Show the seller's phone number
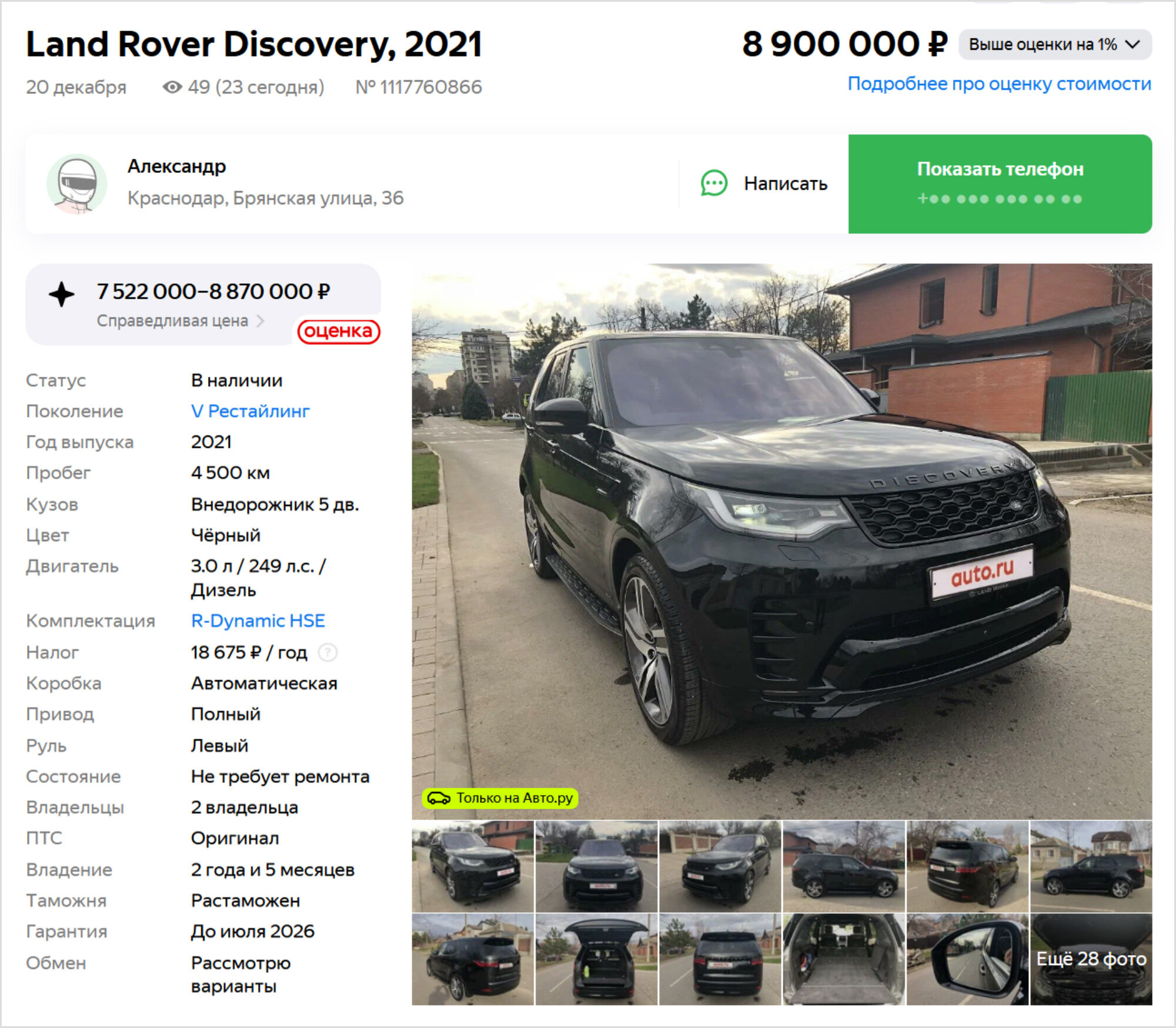 click(1000, 184)
